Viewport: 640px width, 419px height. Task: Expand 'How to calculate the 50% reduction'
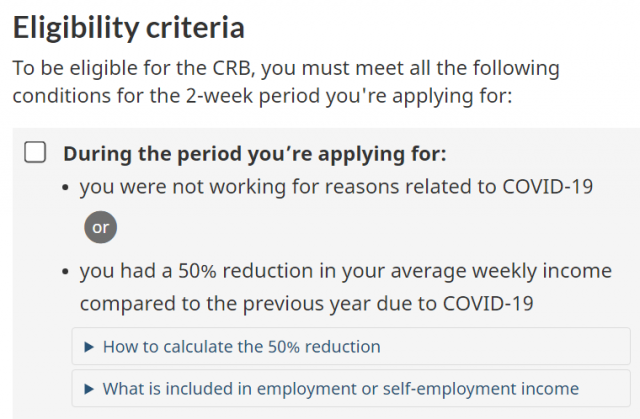(x=351, y=346)
